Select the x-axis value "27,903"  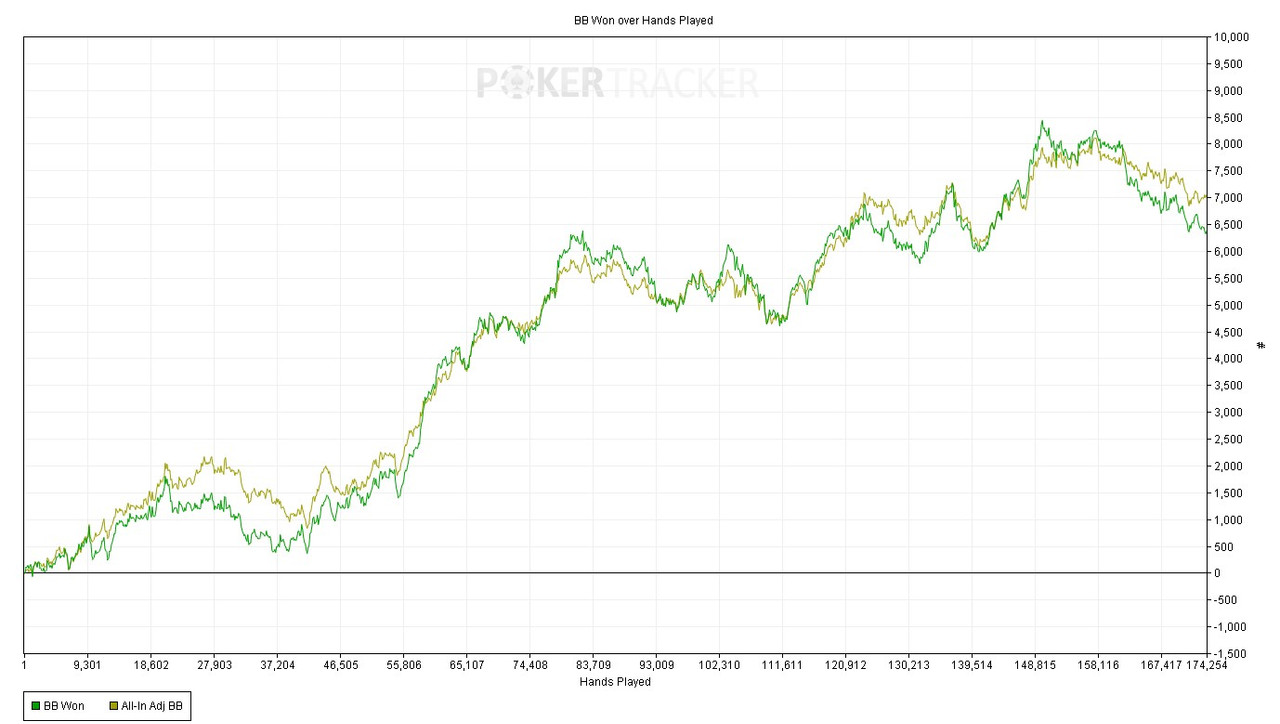[x=214, y=664]
